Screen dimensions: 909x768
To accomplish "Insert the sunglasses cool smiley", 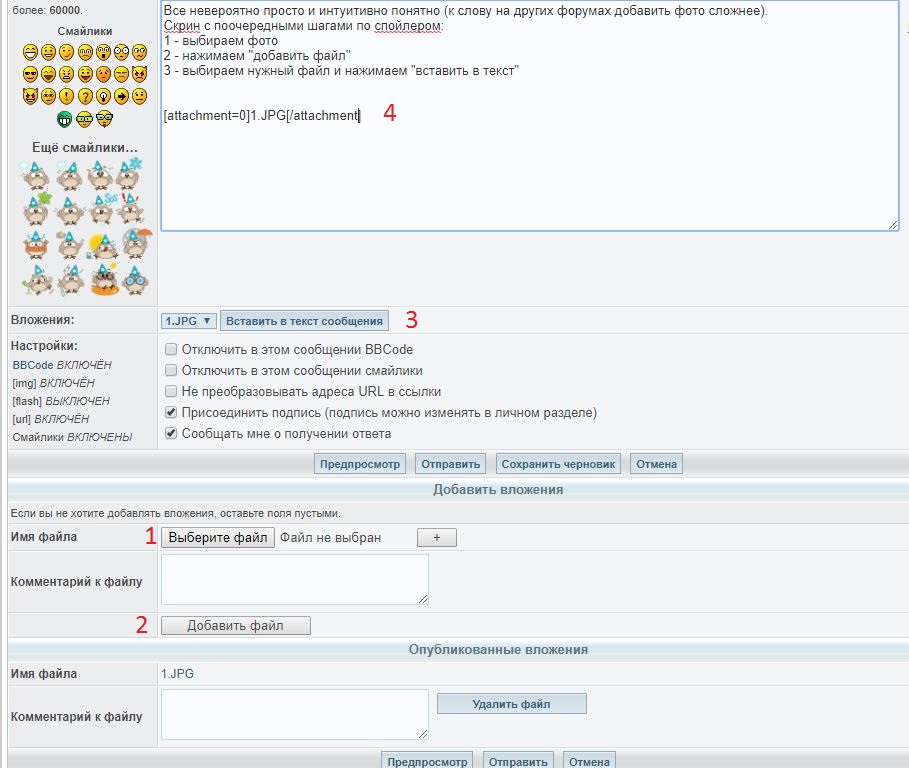I will click(30, 75).
